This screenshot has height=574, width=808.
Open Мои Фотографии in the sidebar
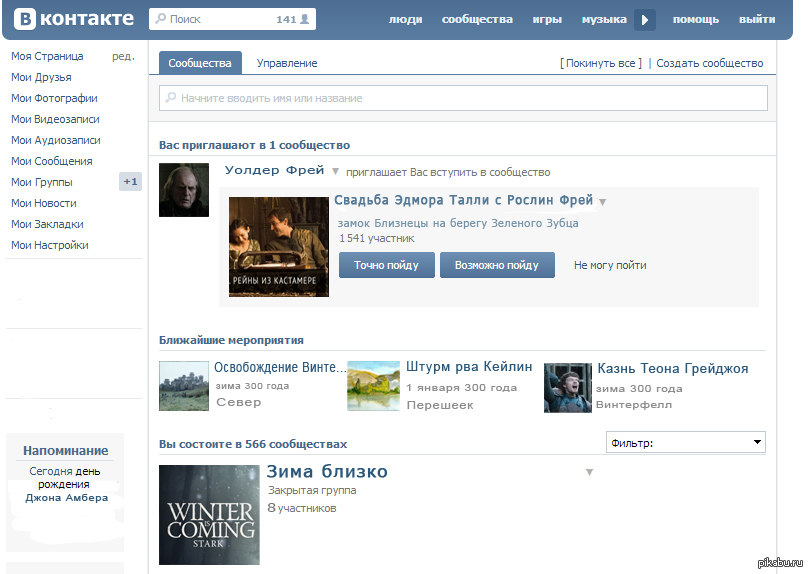point(54,98)
